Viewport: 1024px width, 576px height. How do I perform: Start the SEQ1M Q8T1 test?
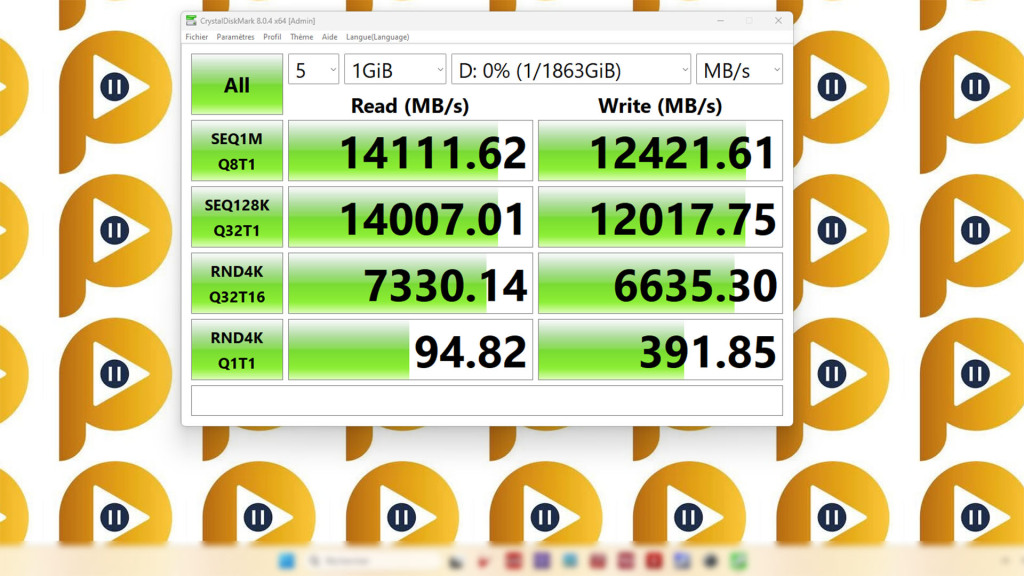click(x=236, y=151)
